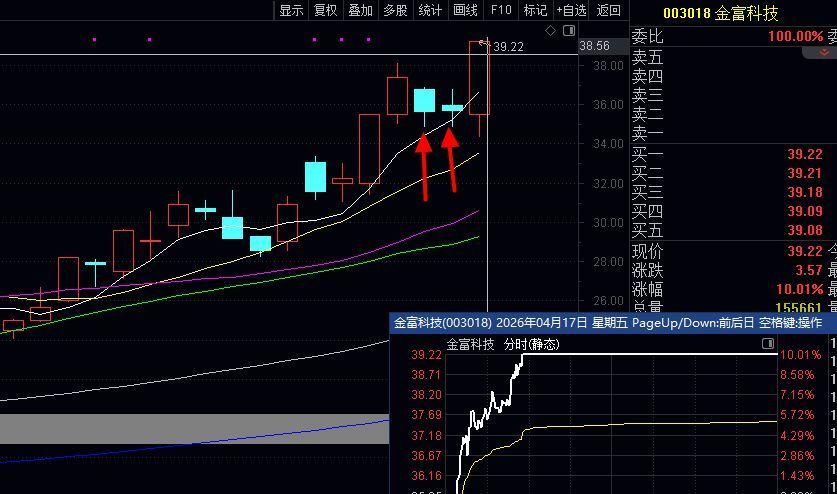Click the 返回 button
Viewport: 837px width, 494px height.
click(x=609, y=10)
